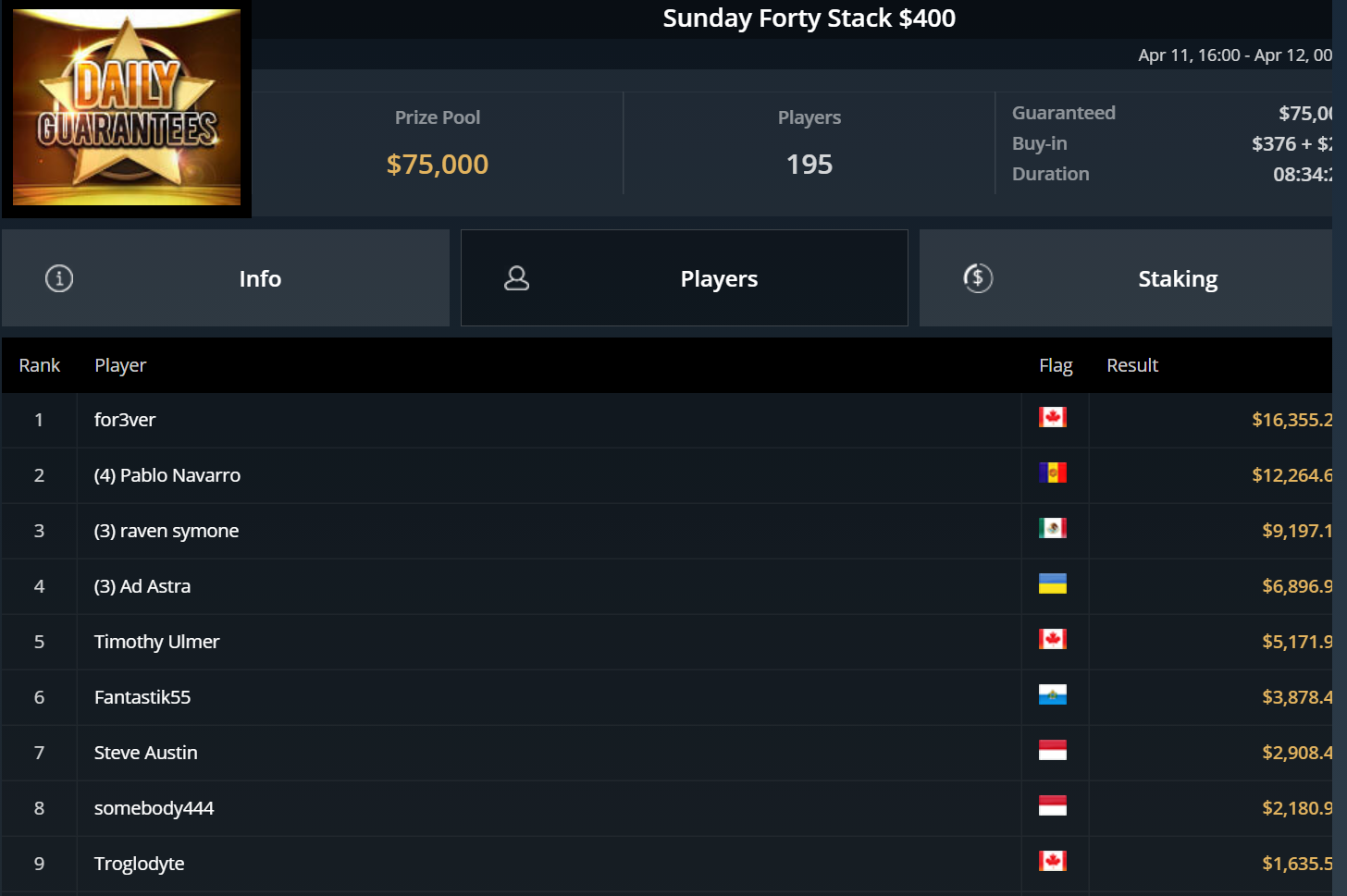This screenshot has width=1347, height=896.
Task: Click the Player column header
Action: click(120, 365)
